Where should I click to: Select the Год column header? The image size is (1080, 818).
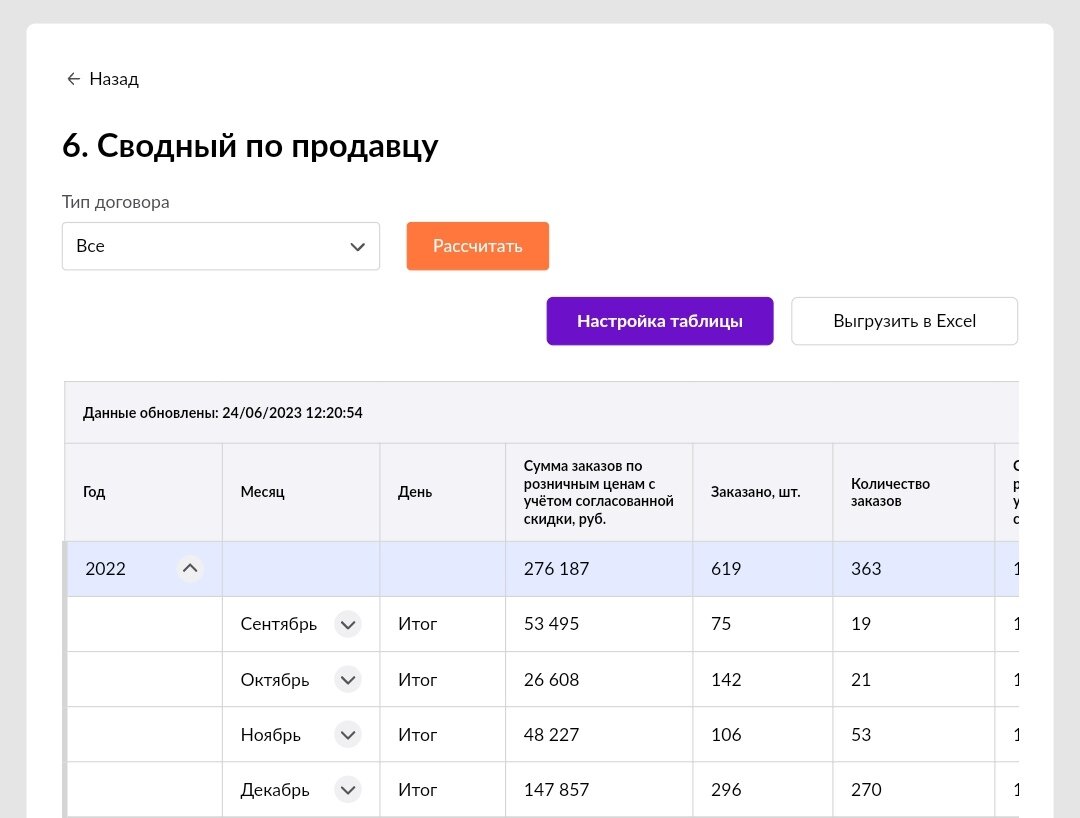(x=93, y=491)
